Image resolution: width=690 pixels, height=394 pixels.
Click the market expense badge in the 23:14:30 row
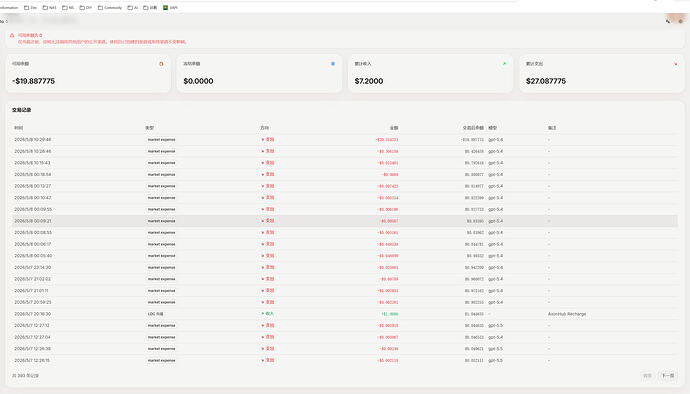(161, 267)
